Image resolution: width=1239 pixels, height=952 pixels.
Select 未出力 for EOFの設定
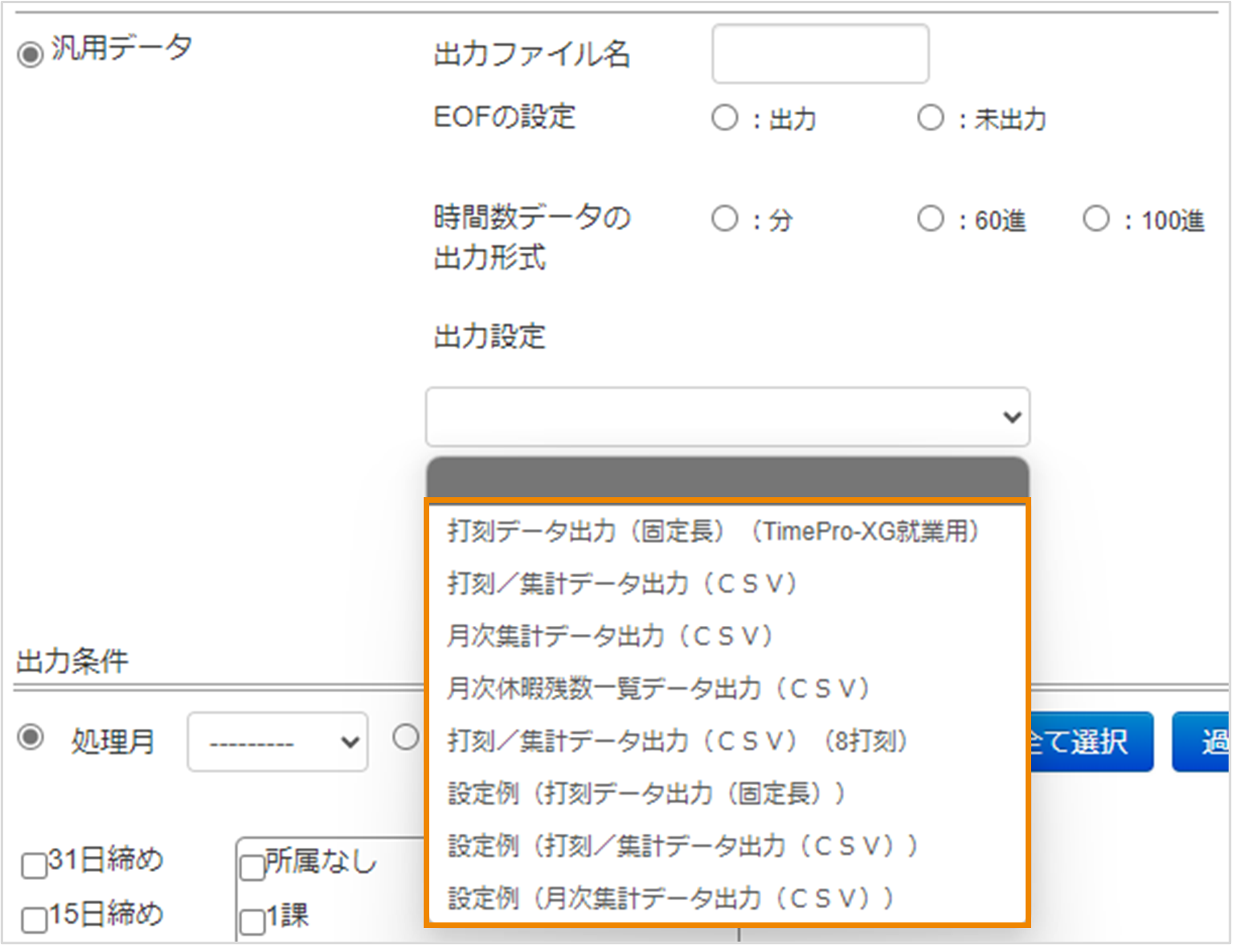[930, 118]
